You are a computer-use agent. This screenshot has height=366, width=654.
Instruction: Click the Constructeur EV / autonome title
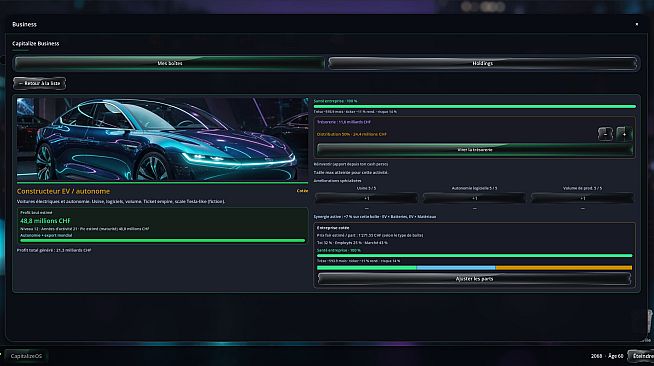pyautogui.click(x=63, y=191)
